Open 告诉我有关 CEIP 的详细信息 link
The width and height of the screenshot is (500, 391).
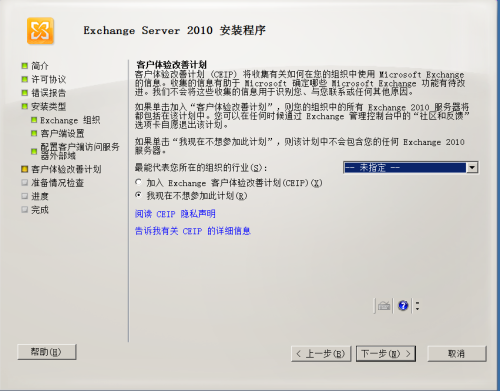[193, 231]
